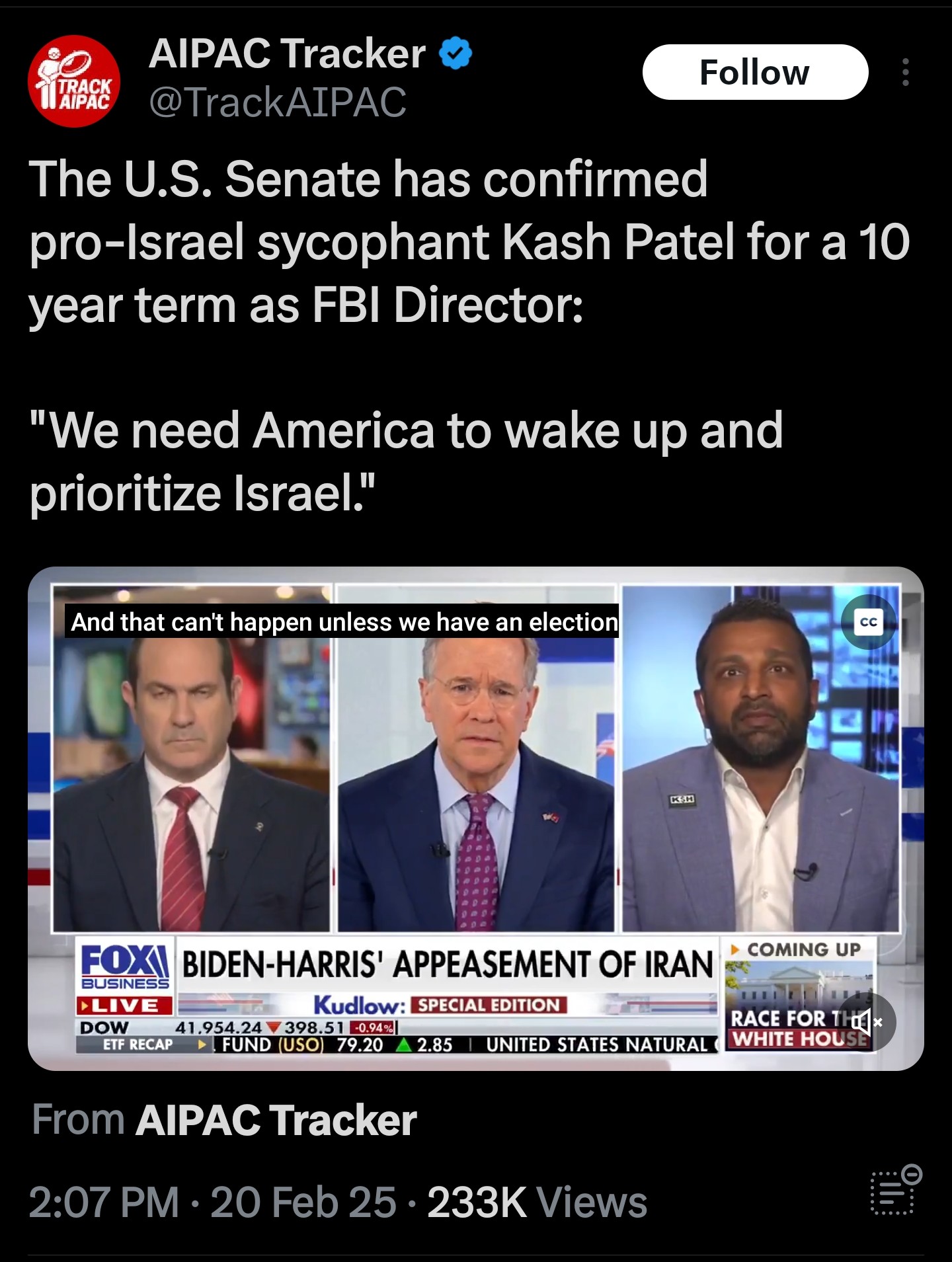Select the post text about Senate confirmation
Viewport: 952px width, 1262px height.
point(469,243)
